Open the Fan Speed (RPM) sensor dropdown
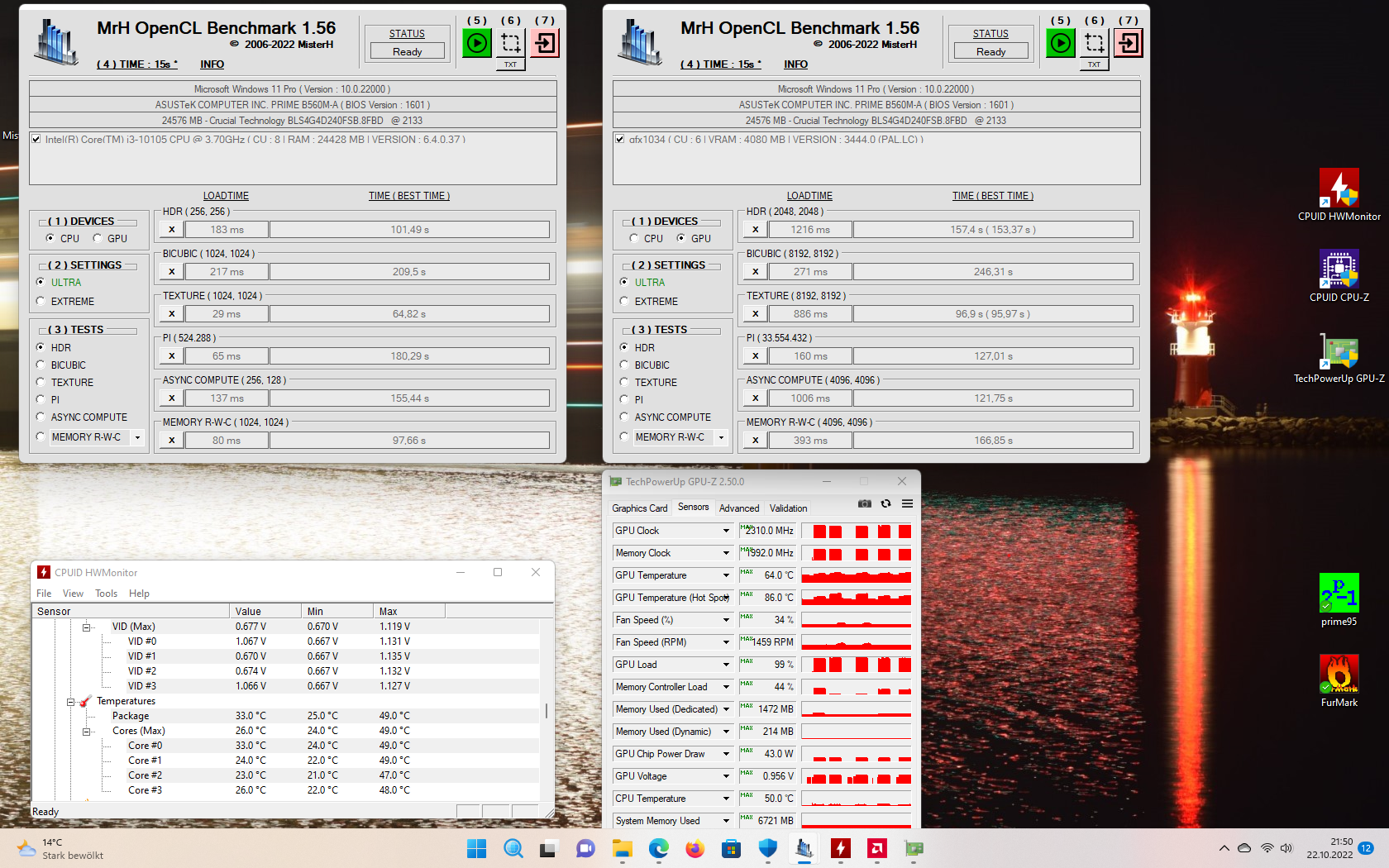 click(x=727, y=642)
